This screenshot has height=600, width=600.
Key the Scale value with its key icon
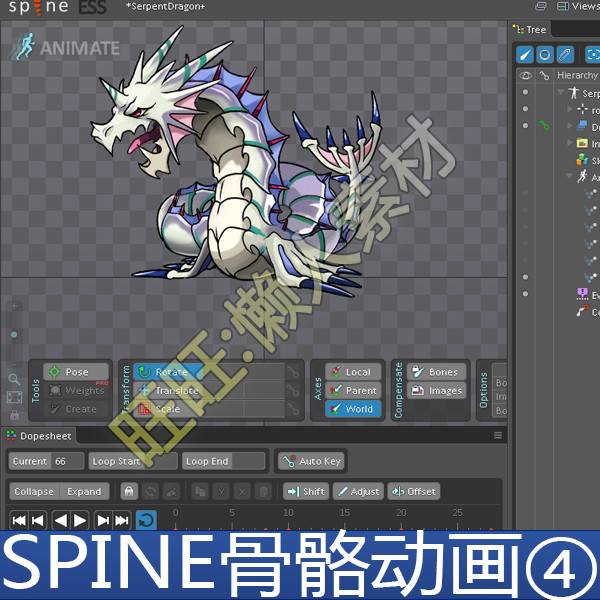[293, 409]
